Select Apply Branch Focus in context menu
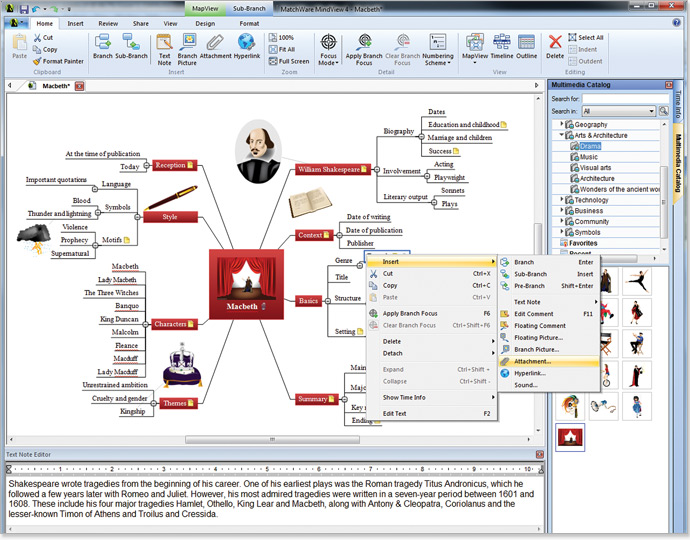This screenshot has width=690, height=540. (x=432, y=313)
